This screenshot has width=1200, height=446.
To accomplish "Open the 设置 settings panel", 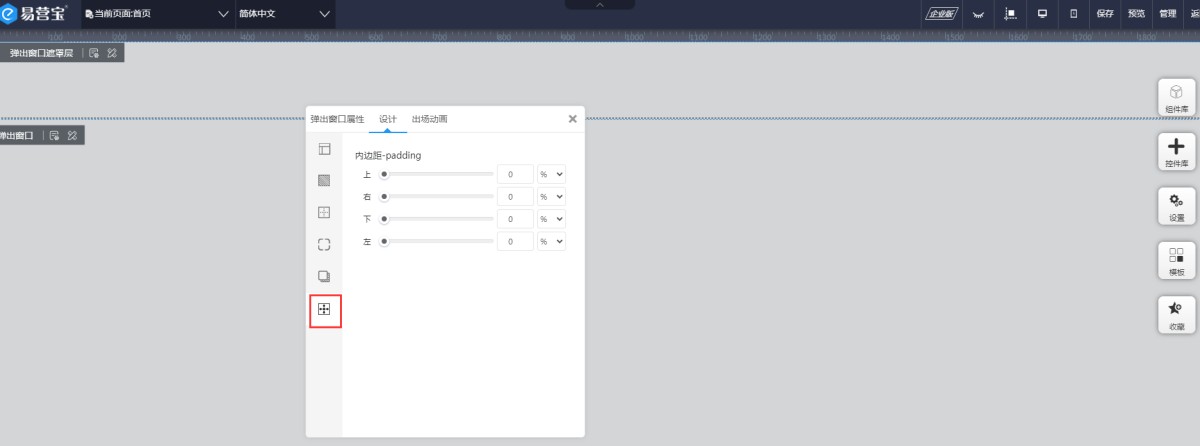I will point(1176,206).
